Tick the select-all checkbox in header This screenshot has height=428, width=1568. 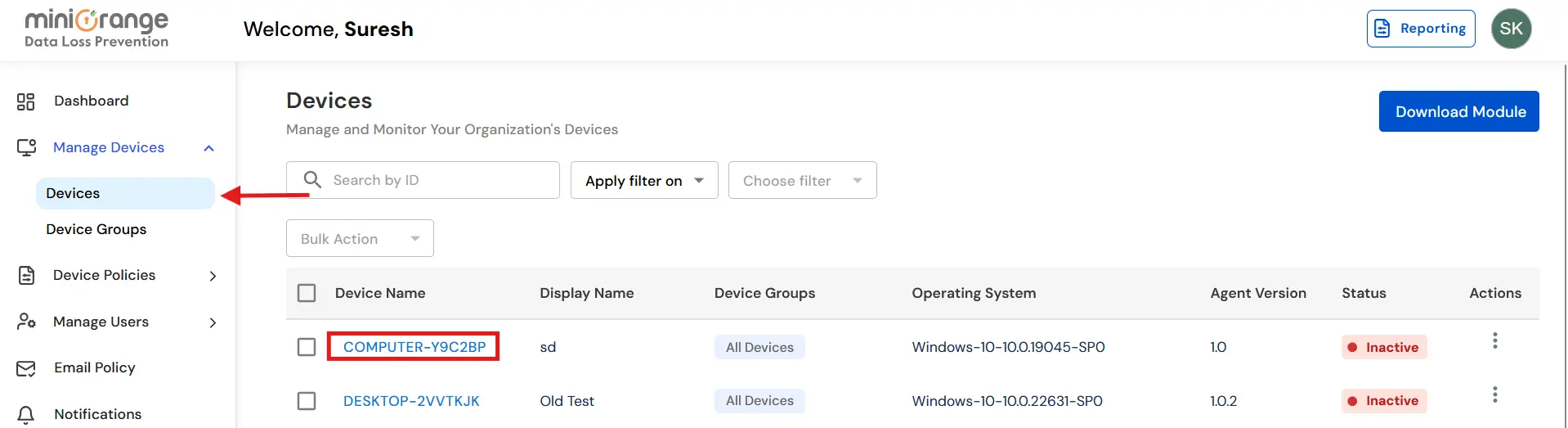coord(307,293)
